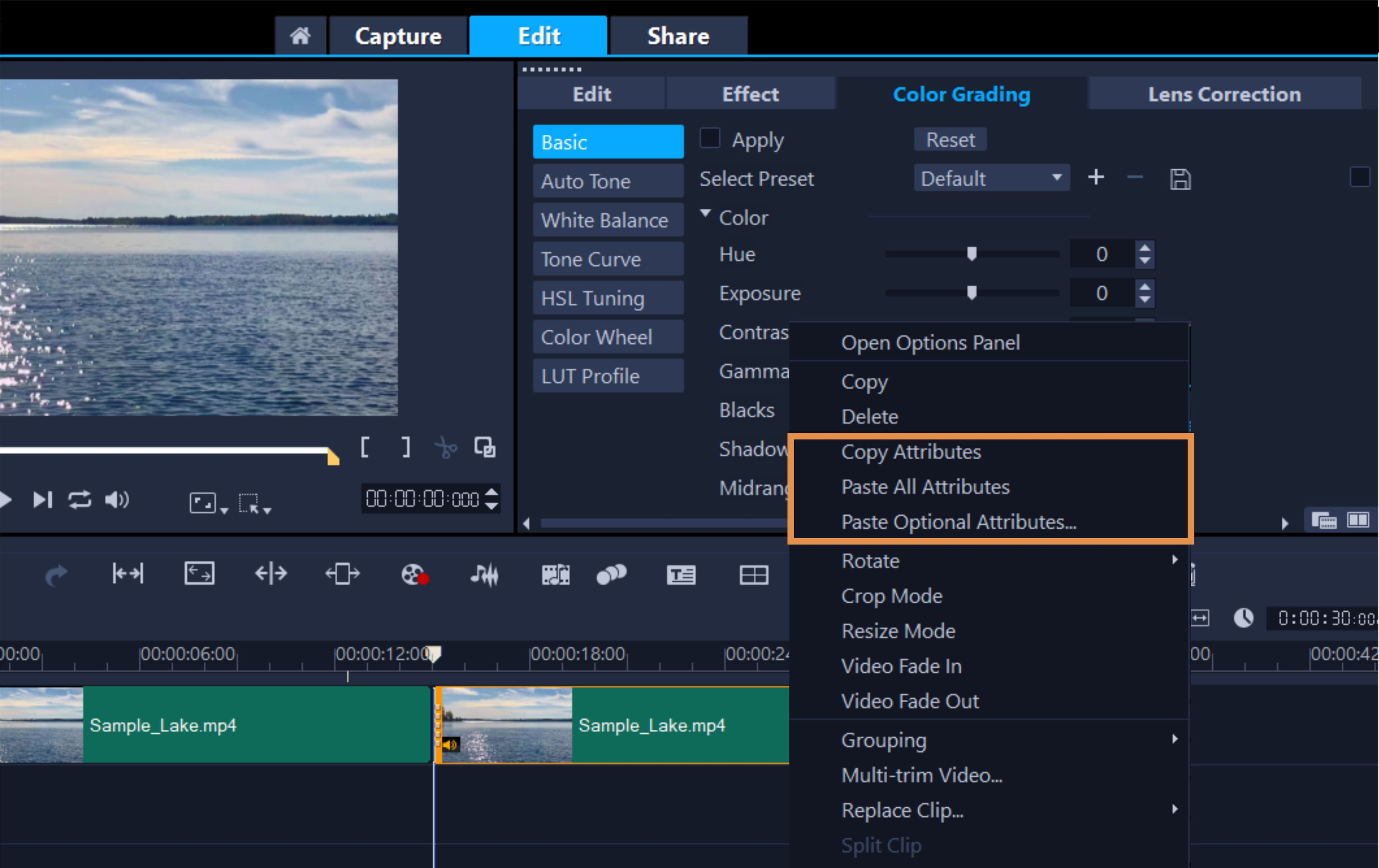Click the plus add preset icon
Image resolution: width=1379 pixels, height=868 pixels.
(1096, 177)
